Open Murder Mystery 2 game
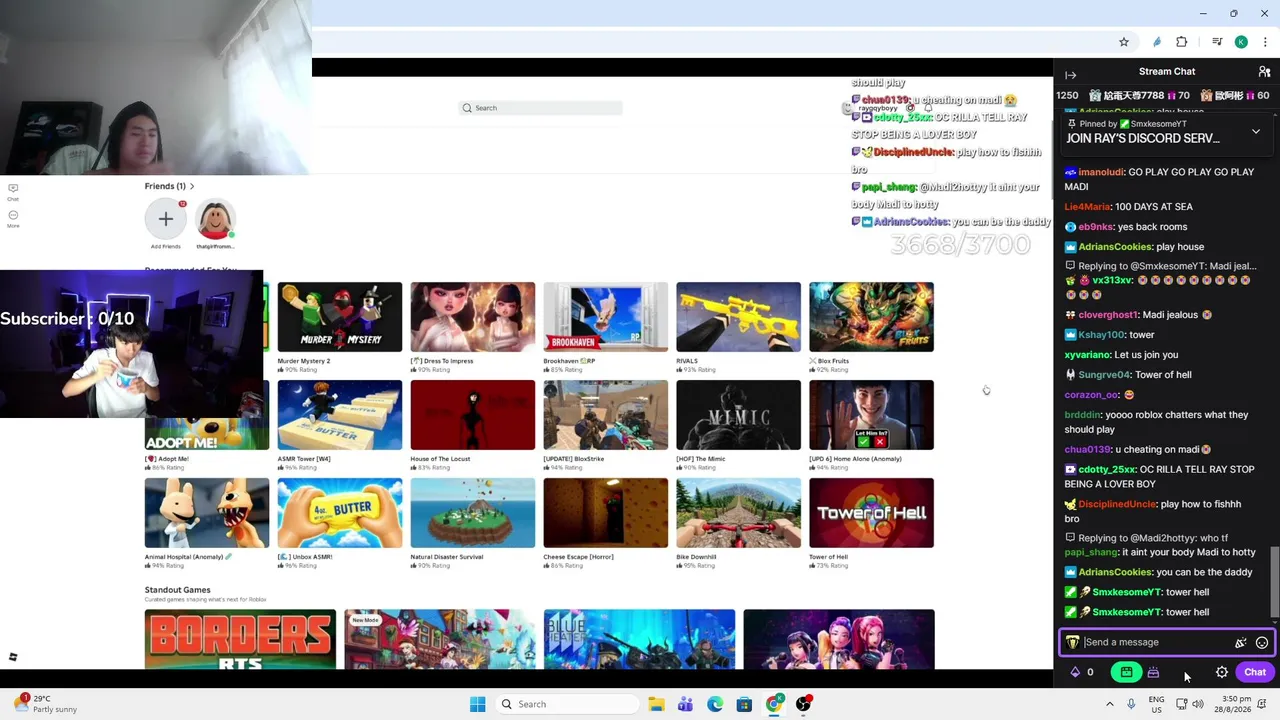Screen dimensions: 1280x720 [x=340, y=317]
